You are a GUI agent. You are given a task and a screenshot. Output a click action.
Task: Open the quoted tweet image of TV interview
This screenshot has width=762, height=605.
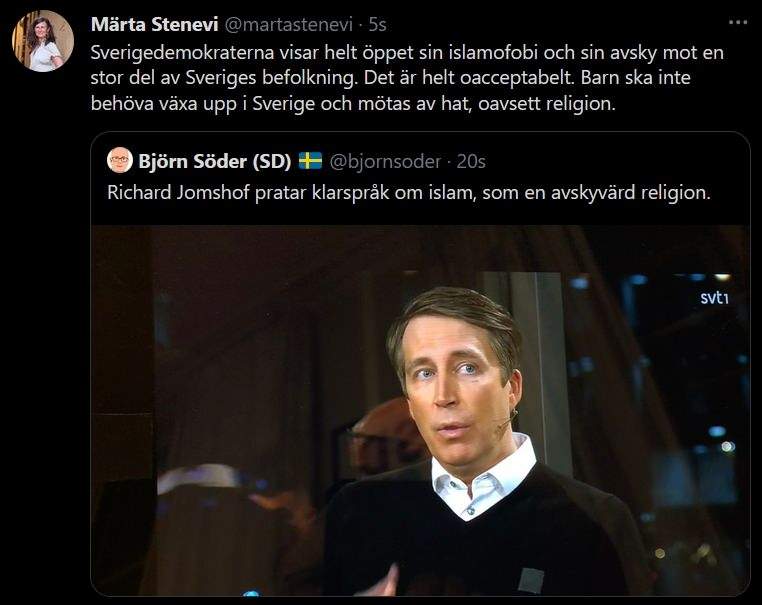420,410
